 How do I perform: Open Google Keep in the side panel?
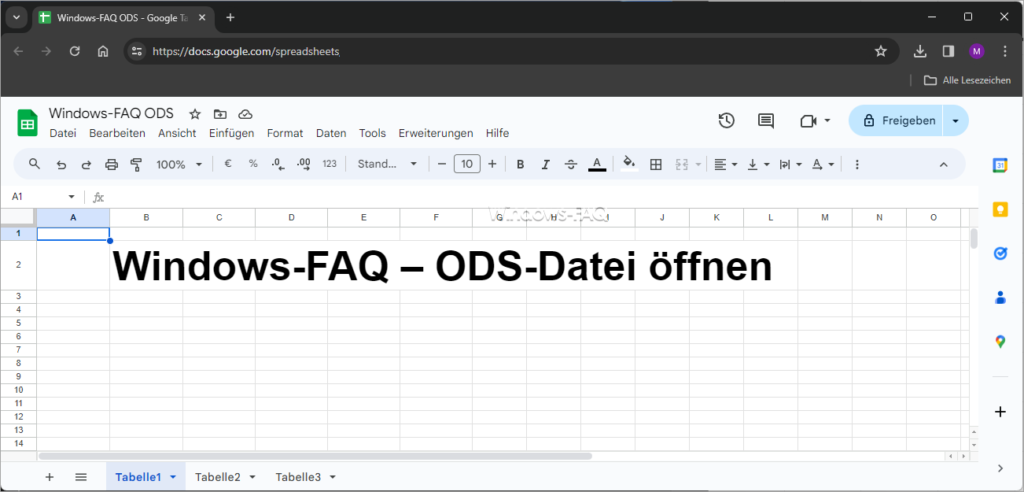pyautogui.click(x=1000, y=209)
